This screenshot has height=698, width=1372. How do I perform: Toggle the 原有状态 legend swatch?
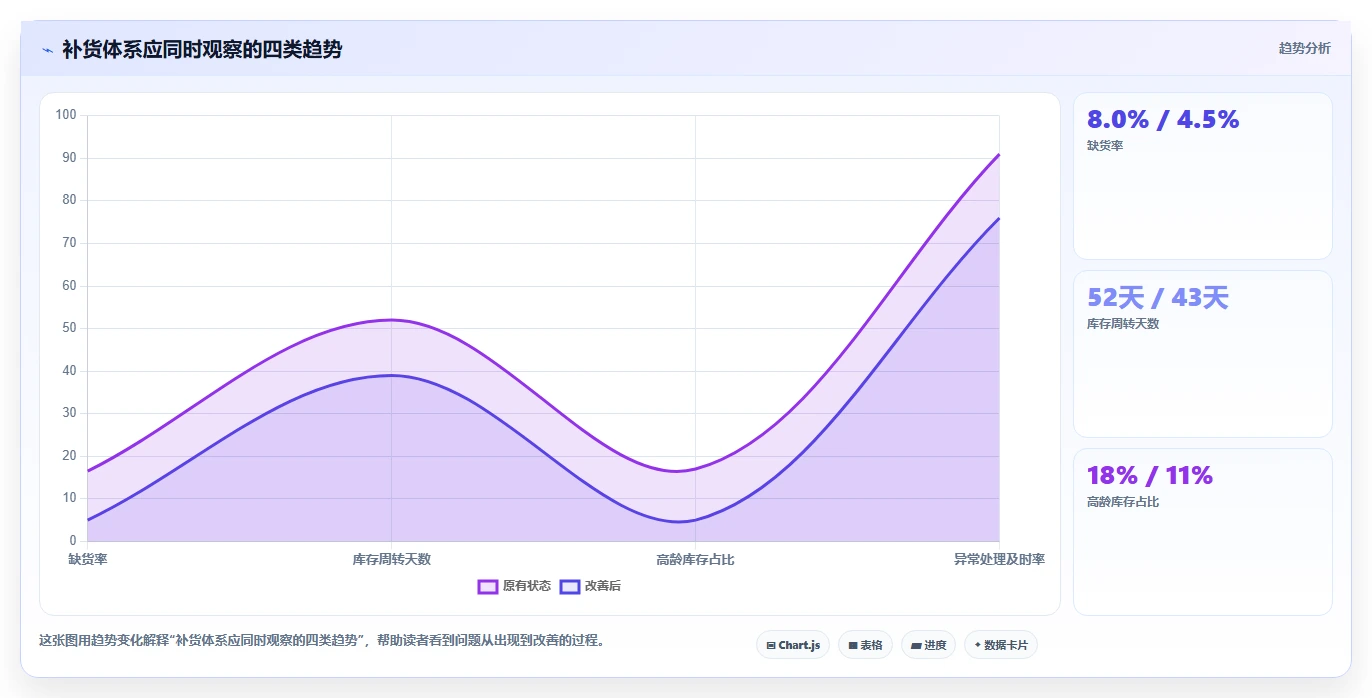488,587
